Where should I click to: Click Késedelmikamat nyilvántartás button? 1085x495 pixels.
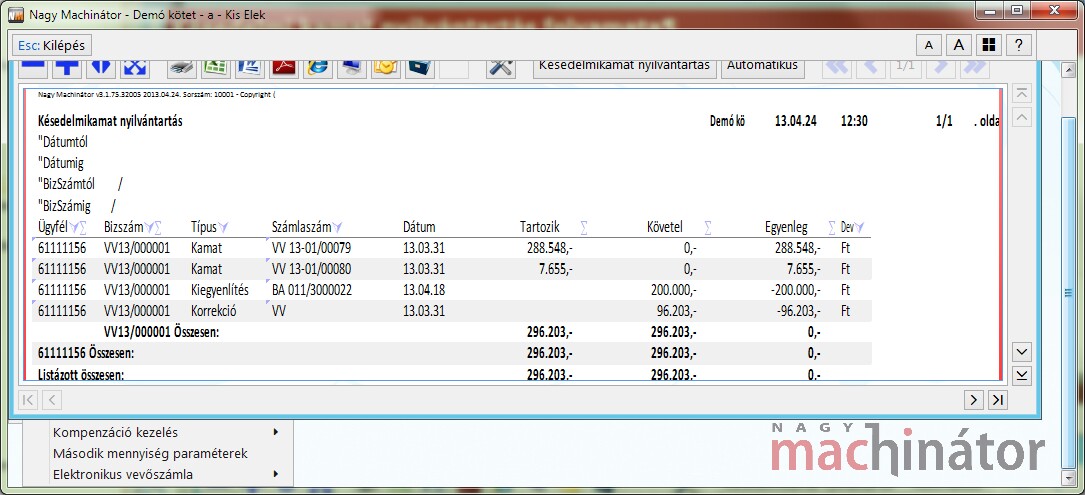point(625,67)
